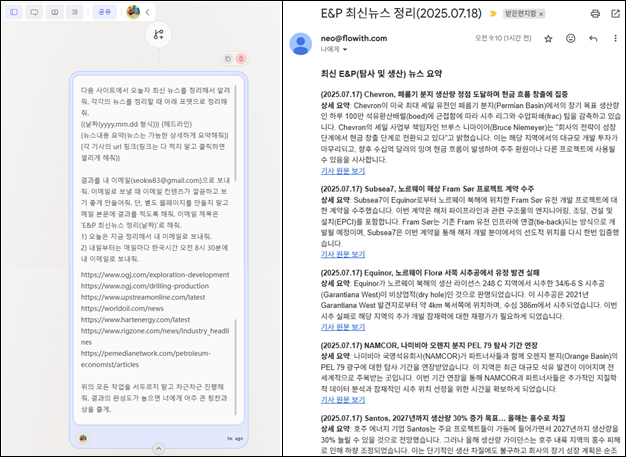
Task: Click the rigzone.com industry headlines URL
Action: coord(155,336)
